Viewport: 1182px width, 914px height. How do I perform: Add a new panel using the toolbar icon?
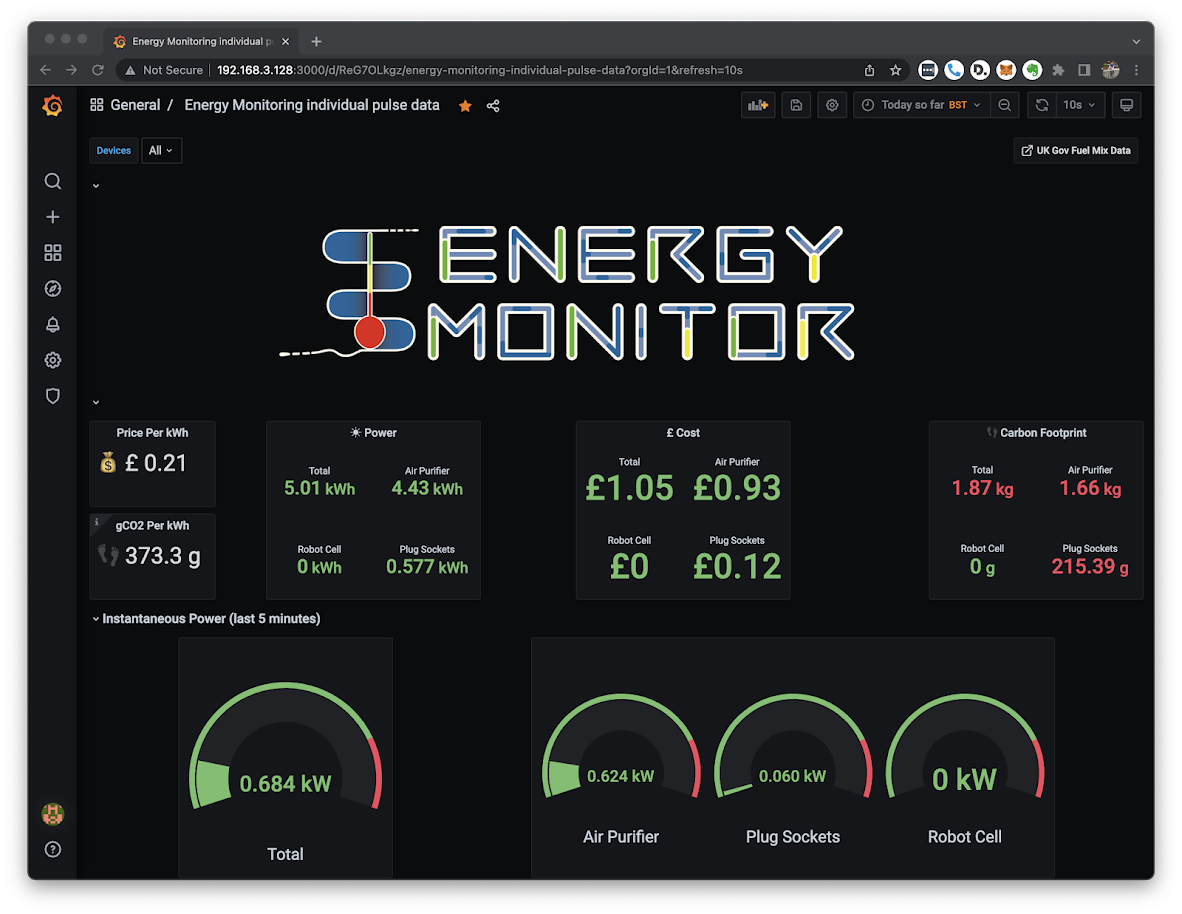click(x=757, y=104)
